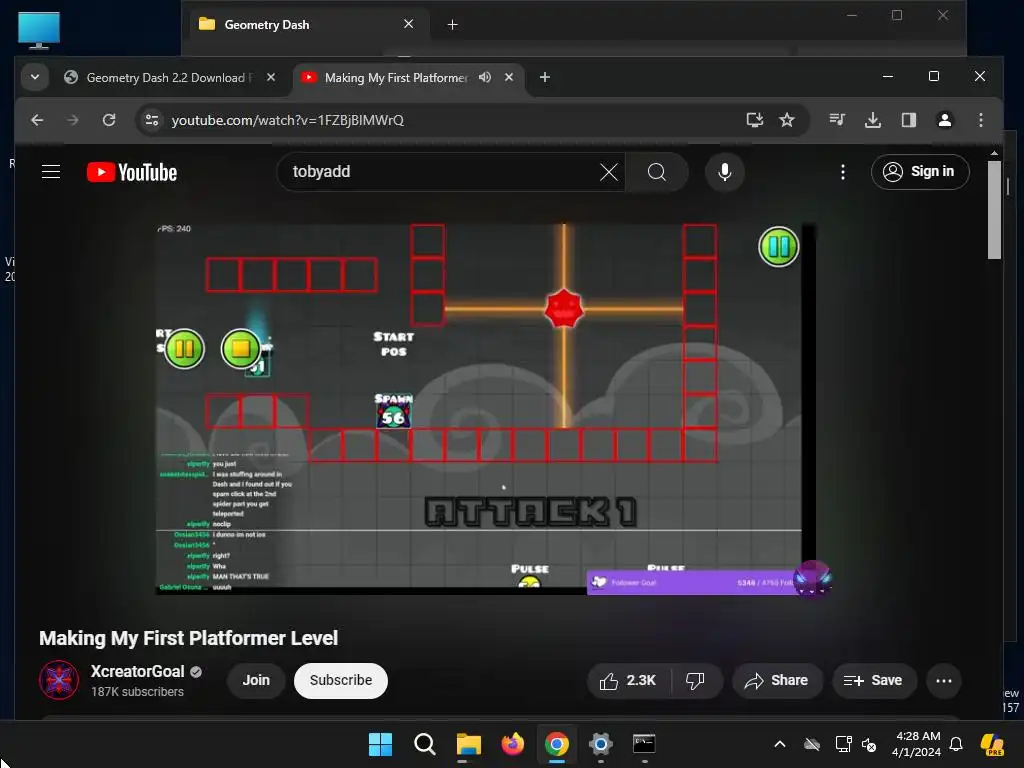Click the page vertical scrollbar thumb

point(994,210)
